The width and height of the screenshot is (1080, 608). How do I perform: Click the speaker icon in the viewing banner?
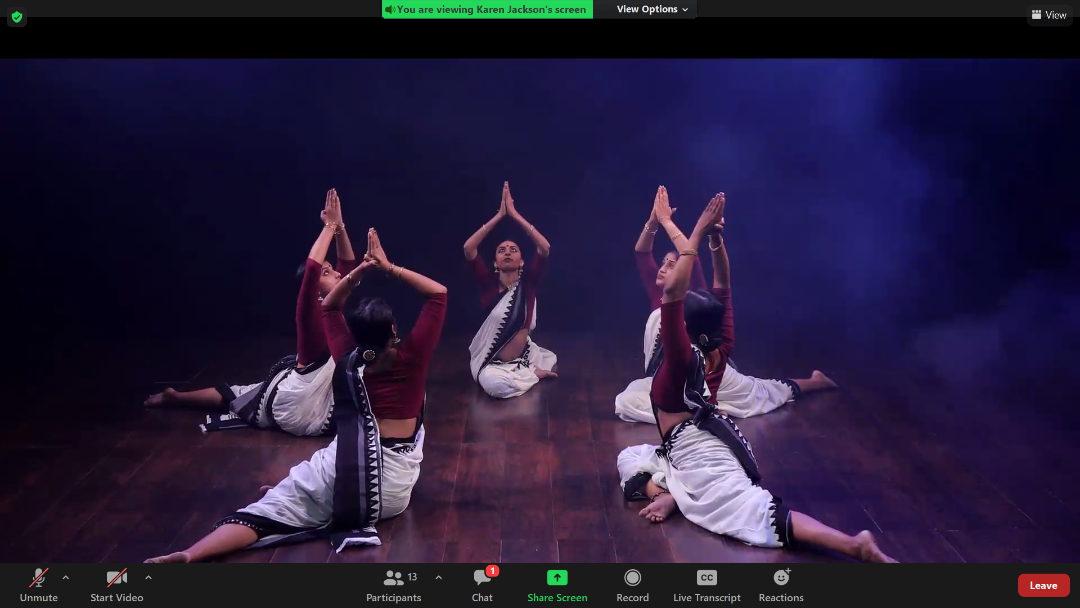pos(389,9)
